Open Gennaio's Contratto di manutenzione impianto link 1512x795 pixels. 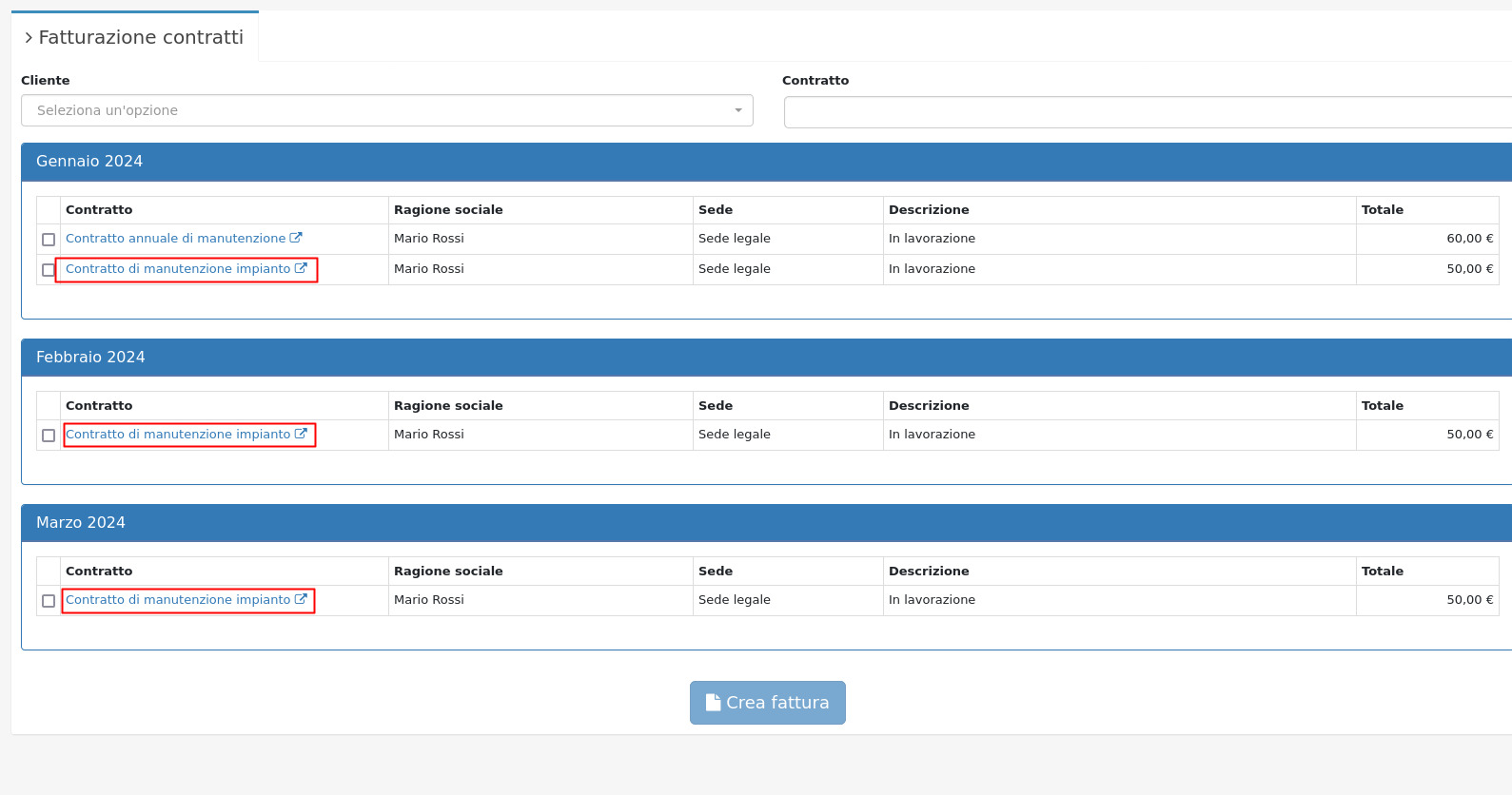178,269
